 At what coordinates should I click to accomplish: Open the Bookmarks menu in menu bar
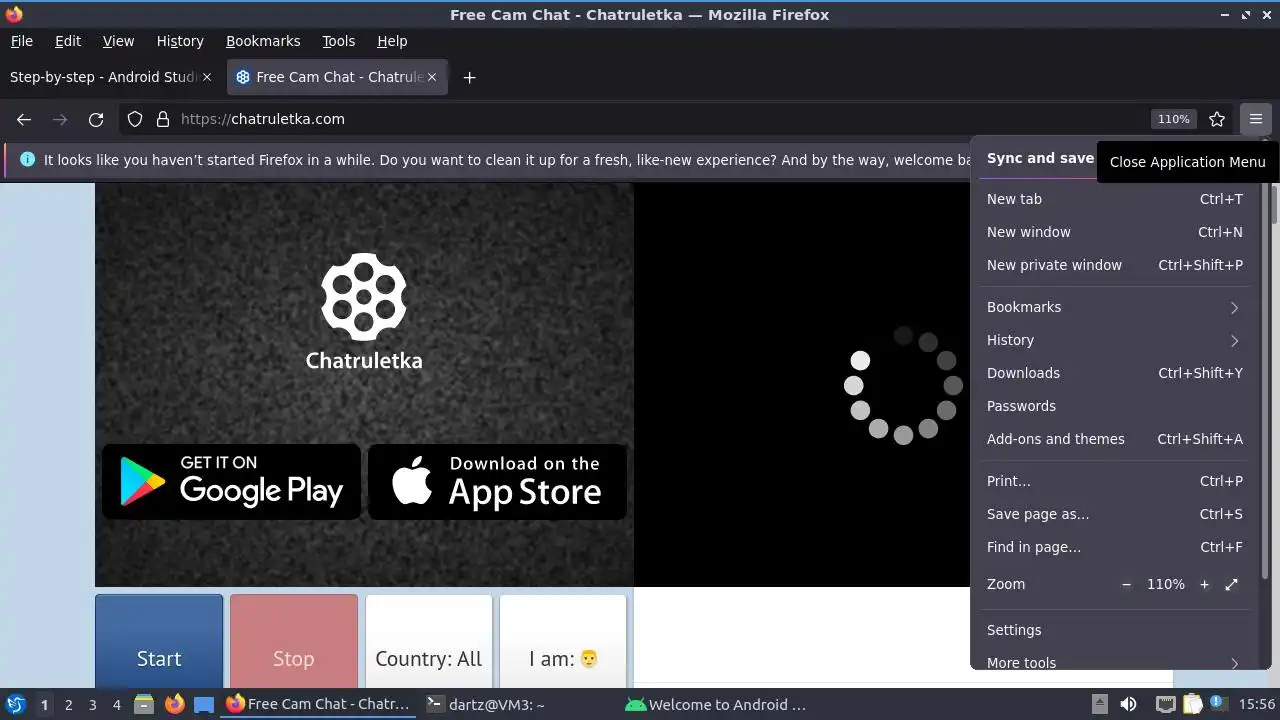pos(263,41)
